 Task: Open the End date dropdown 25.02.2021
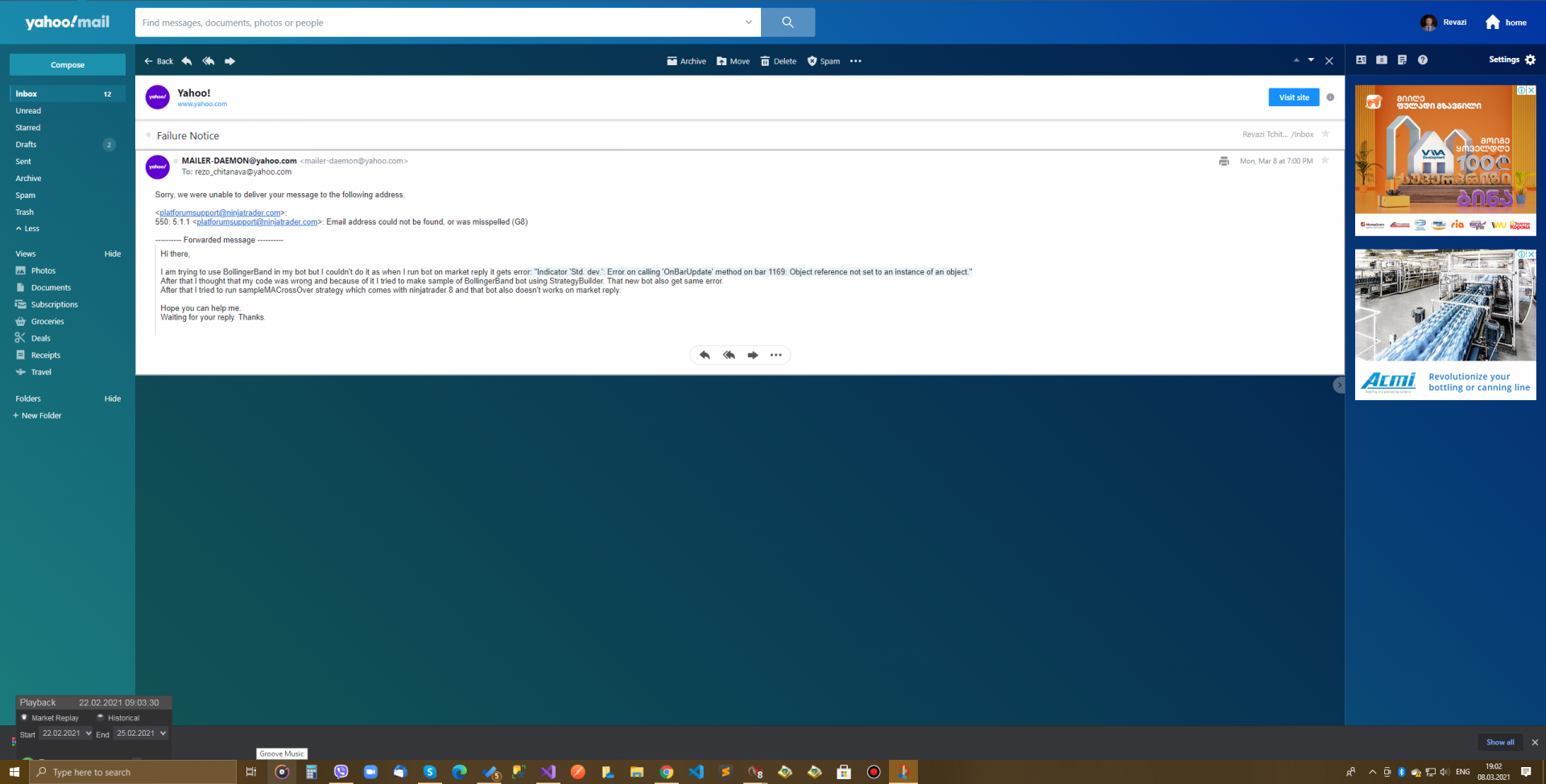coord(140,733)
